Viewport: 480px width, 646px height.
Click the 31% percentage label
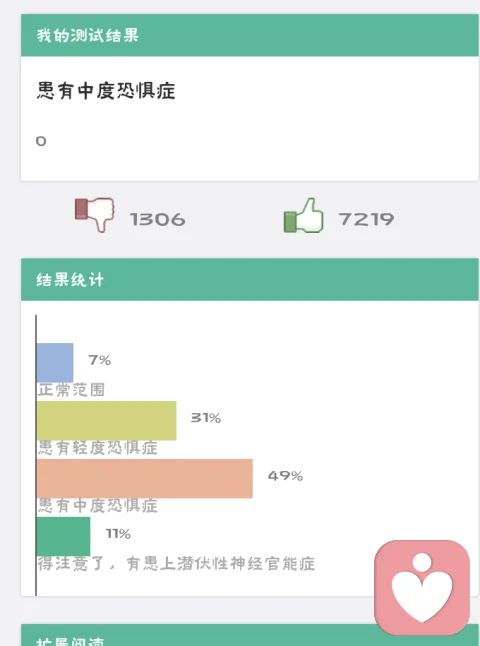click(x=206, y=418)
